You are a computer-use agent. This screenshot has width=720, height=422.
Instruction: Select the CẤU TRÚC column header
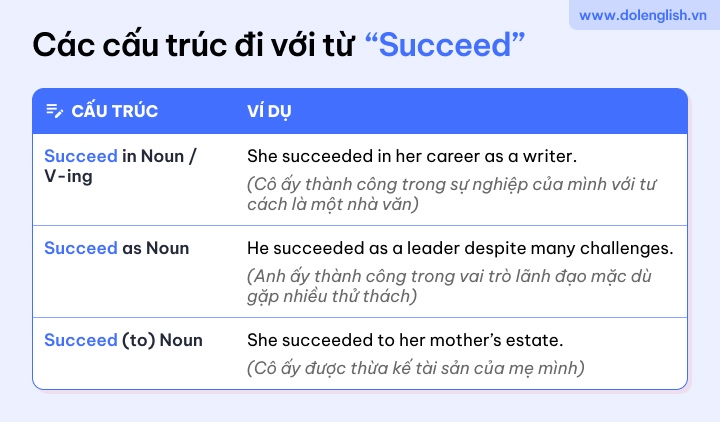click(114, 111)
